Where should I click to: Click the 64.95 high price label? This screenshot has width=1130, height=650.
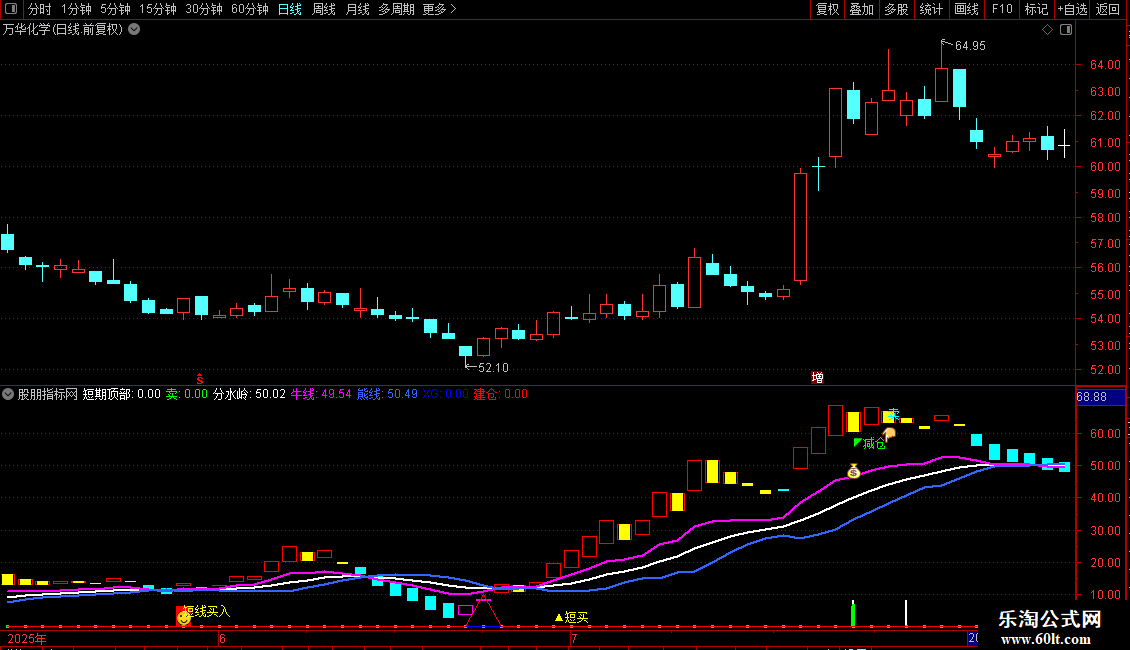click(x=970, y=45)
